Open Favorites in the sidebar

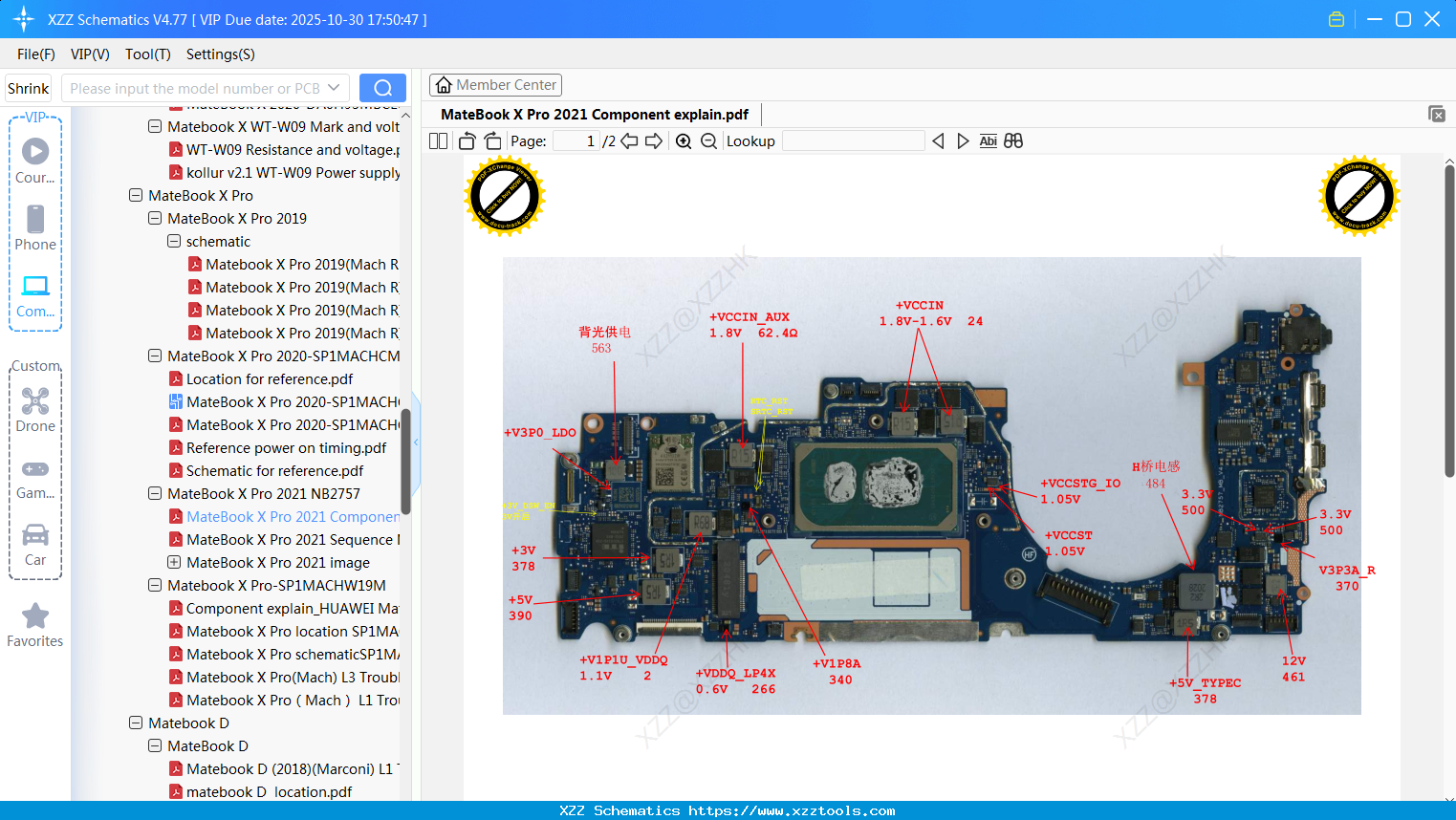[x=35, y=625]
